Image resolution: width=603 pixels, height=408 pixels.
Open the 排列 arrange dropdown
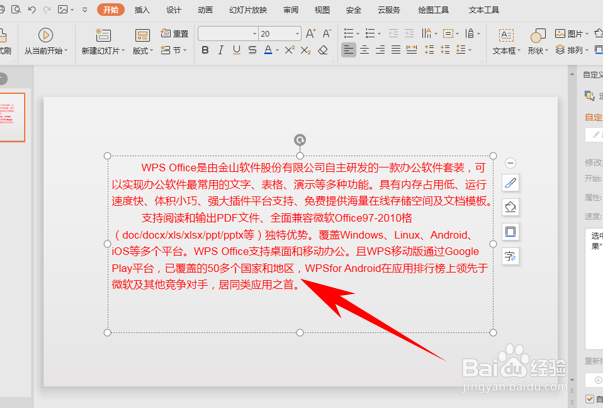572,50
